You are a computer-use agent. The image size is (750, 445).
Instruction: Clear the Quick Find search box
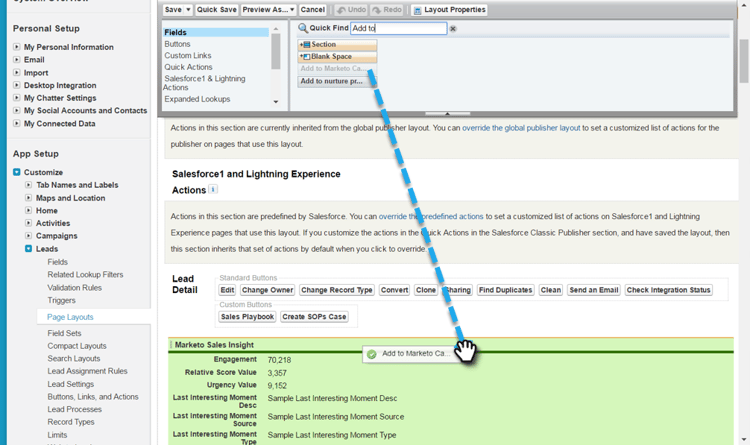[x=453, y=29]
